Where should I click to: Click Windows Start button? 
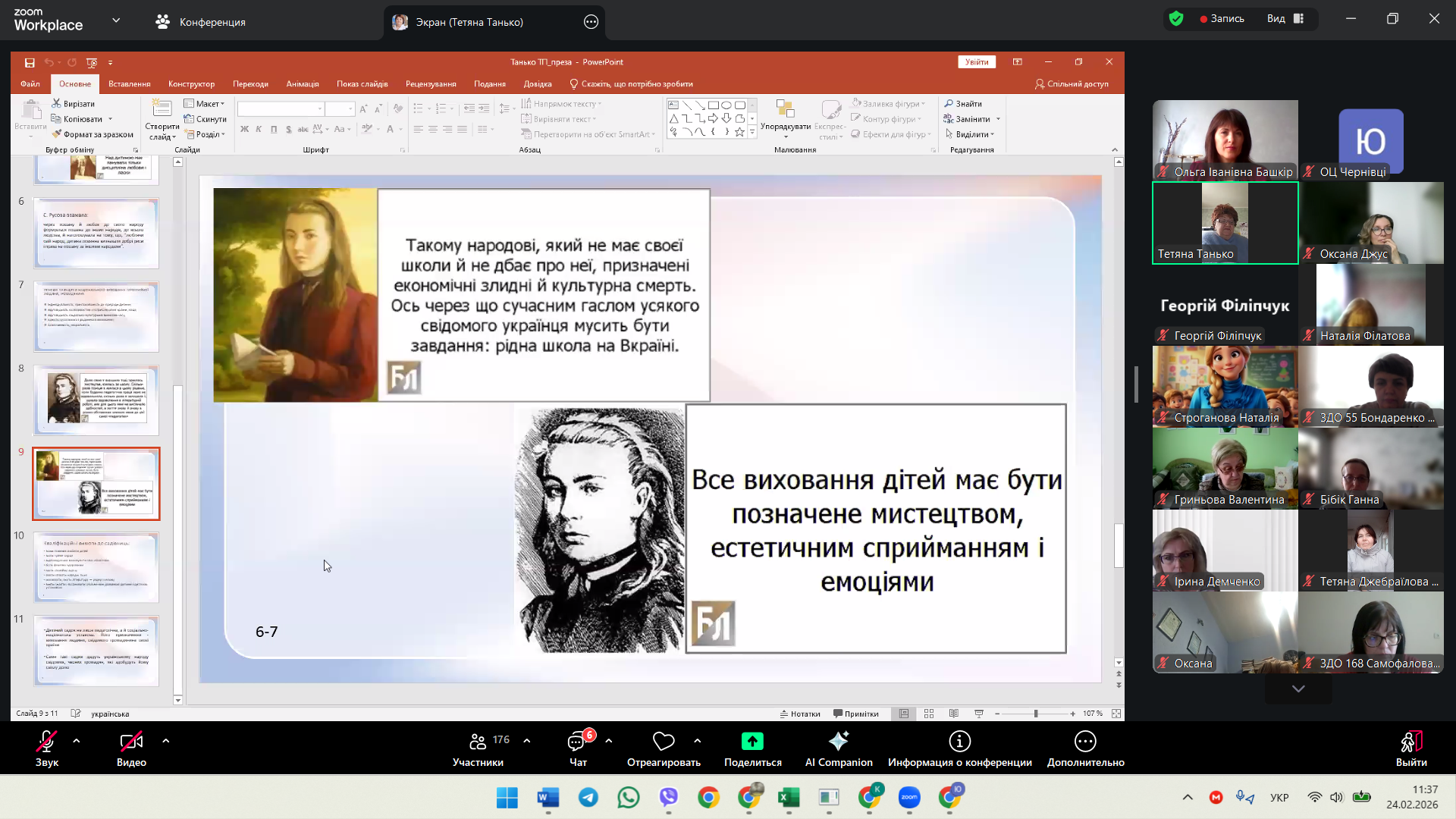(x=507, y=797)
